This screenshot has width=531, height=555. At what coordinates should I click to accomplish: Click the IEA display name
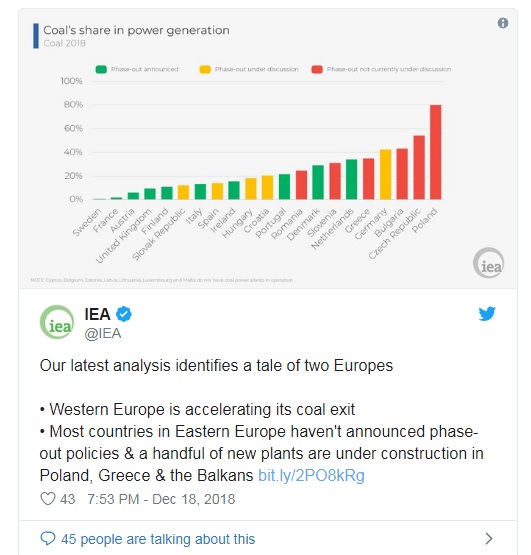pos(97,314)
